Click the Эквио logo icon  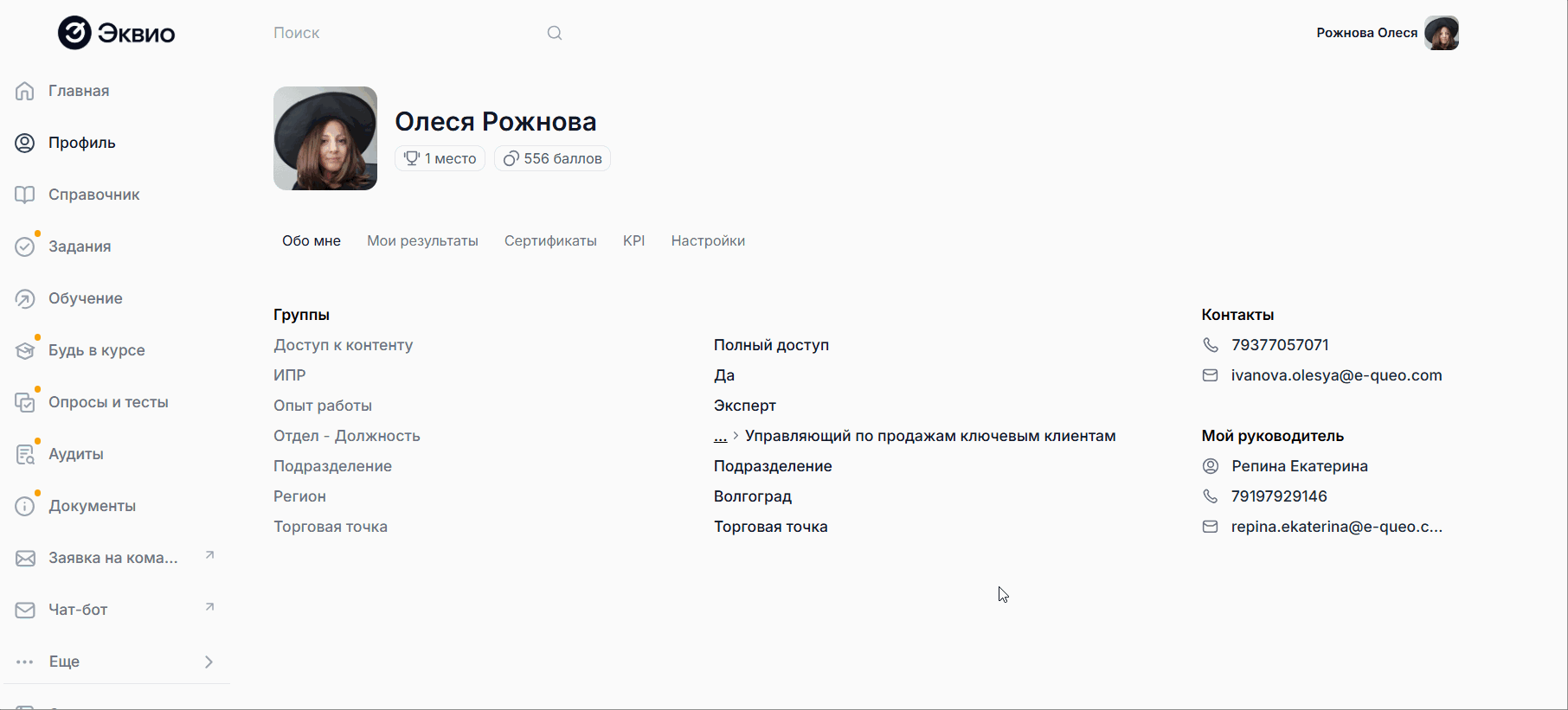point(74,33)
